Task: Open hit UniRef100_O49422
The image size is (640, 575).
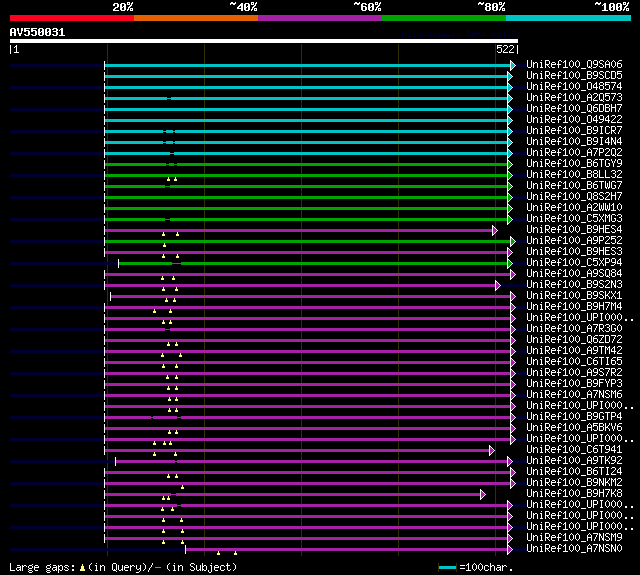Action: (574, 120)
